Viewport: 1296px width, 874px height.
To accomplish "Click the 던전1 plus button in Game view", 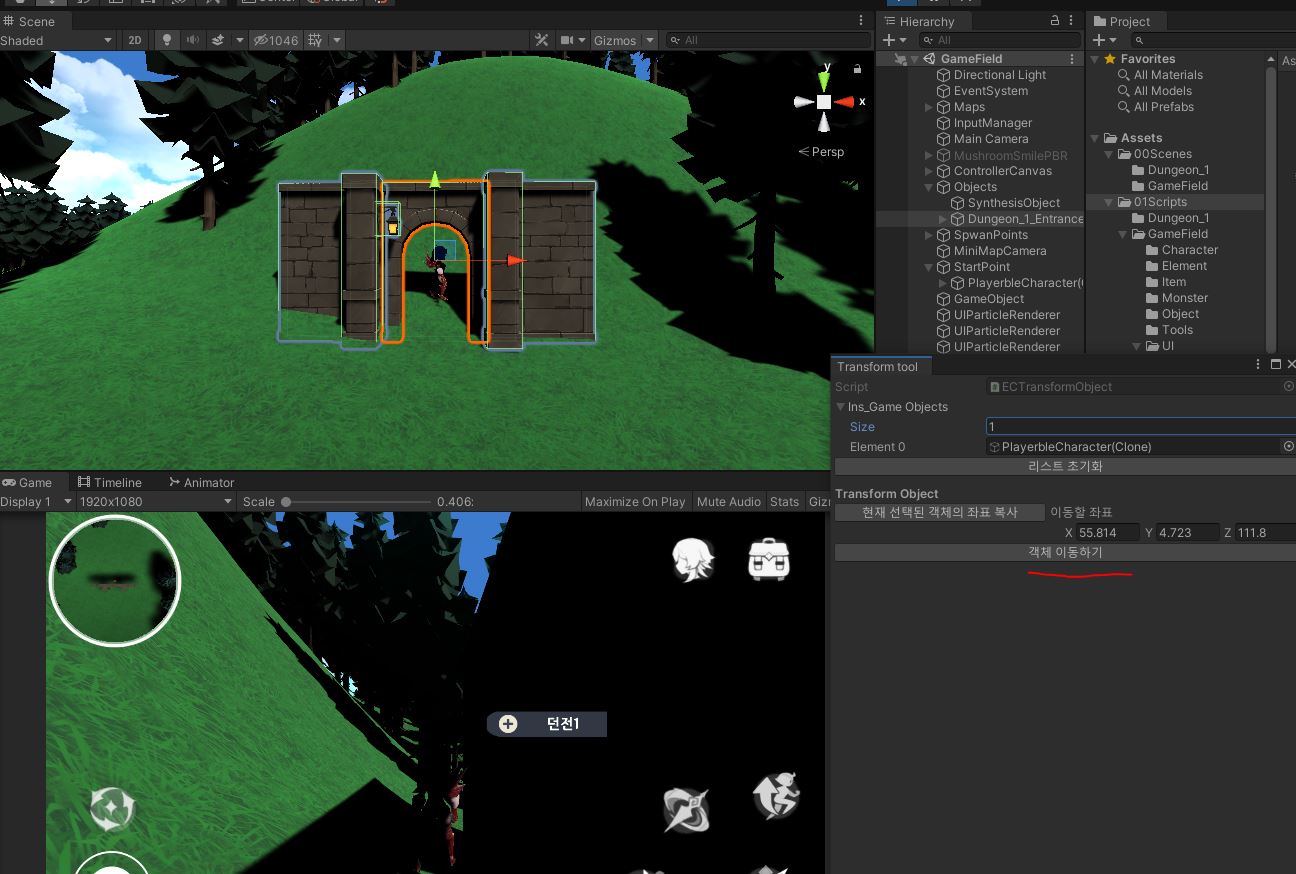I will pos(508,724).
